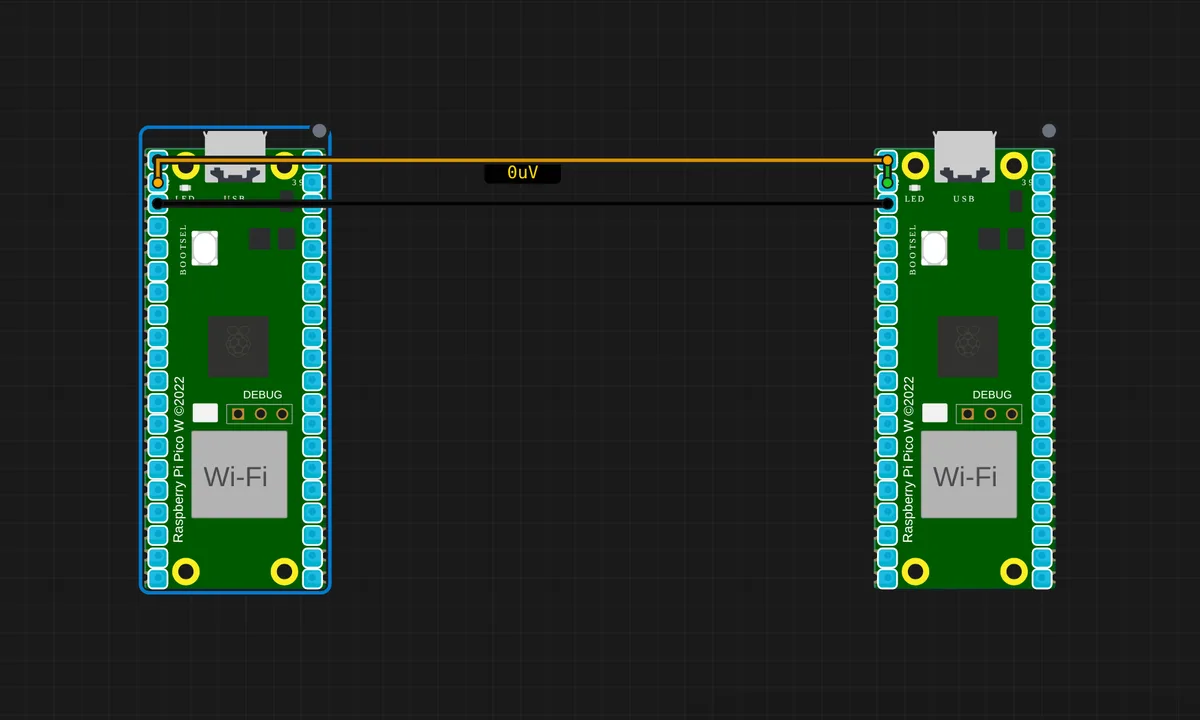Click the USB connector on the left Pico
The width and height of the screenshot is (1200, 720).
point(235,157)
